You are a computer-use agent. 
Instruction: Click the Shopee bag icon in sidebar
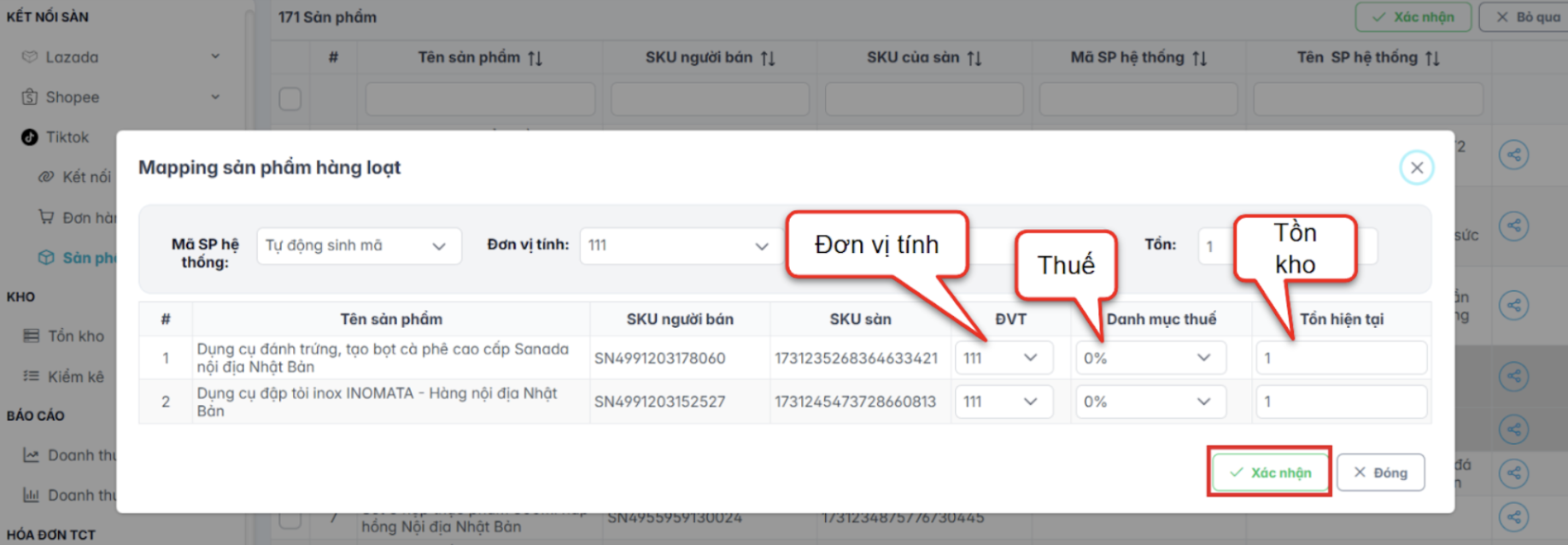pyautogui.click(x=30, y=97)
